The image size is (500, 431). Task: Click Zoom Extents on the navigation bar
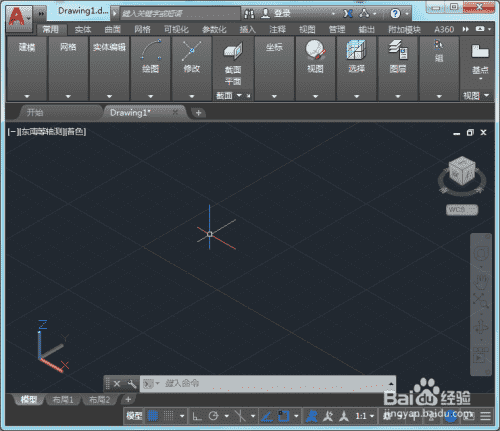click(481, 301)
